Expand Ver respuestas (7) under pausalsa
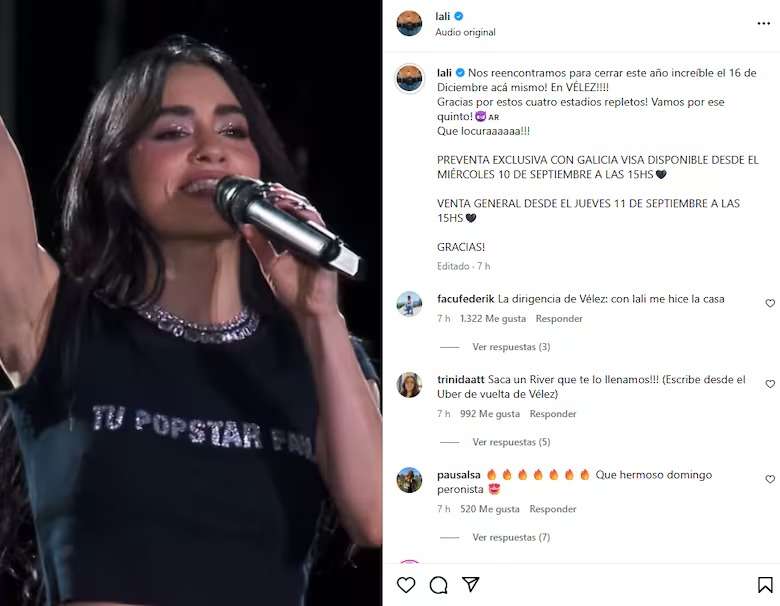 click(511, 537)
